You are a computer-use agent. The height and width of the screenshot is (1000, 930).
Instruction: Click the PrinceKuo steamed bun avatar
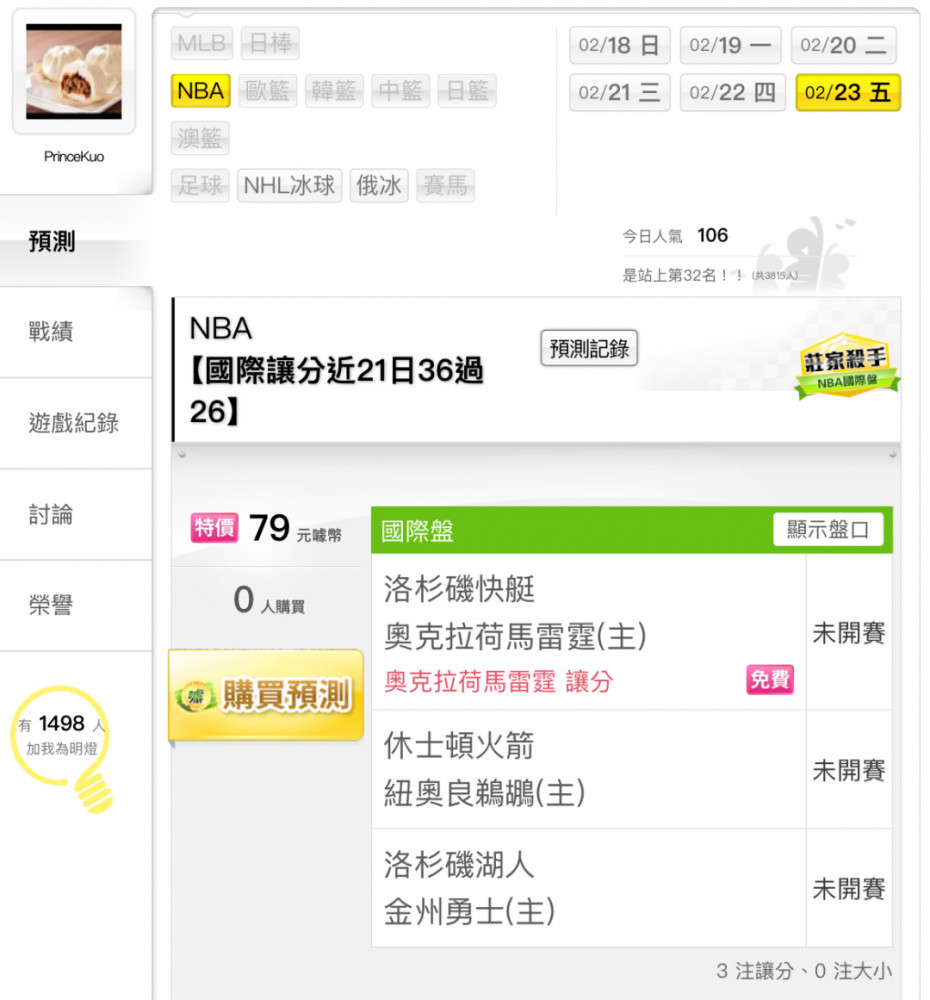[x=74, y=71]
